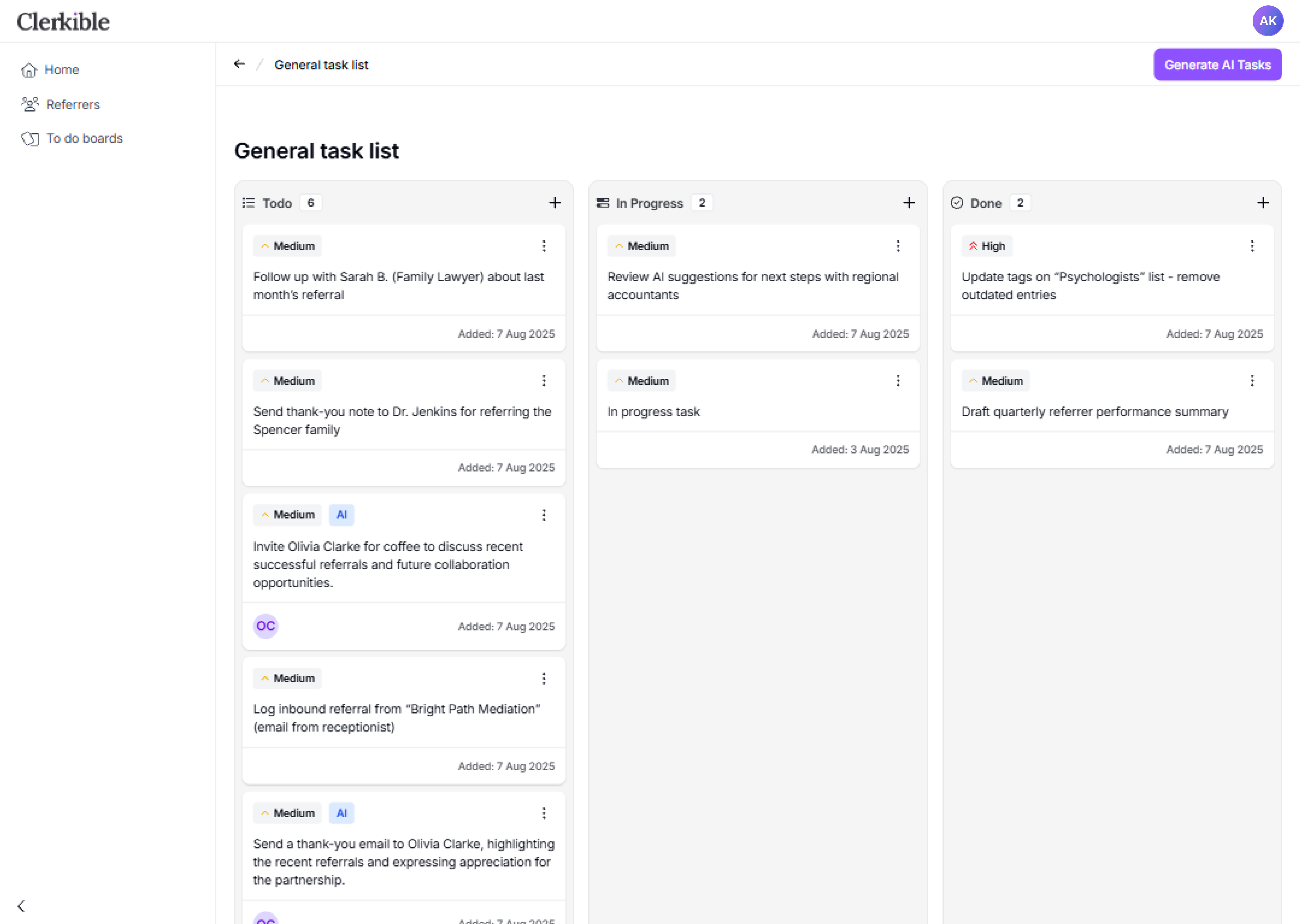Go to Home in sidebar
1300x924 pixels.
[61, 70]
